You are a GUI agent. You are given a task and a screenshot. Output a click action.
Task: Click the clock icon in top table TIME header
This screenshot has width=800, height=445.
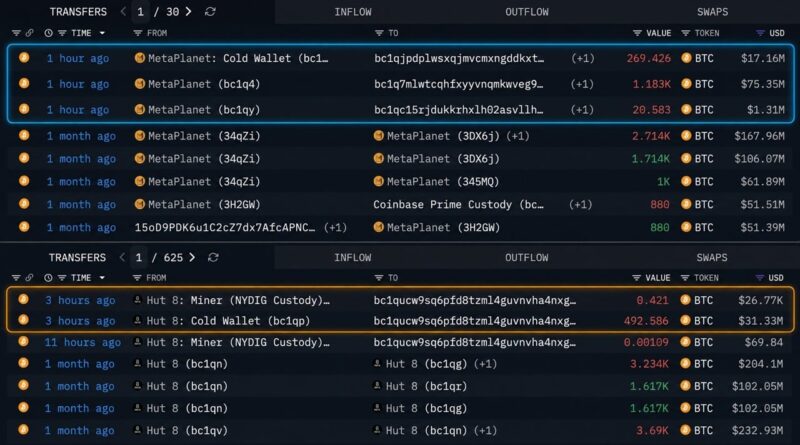(48, 33)
